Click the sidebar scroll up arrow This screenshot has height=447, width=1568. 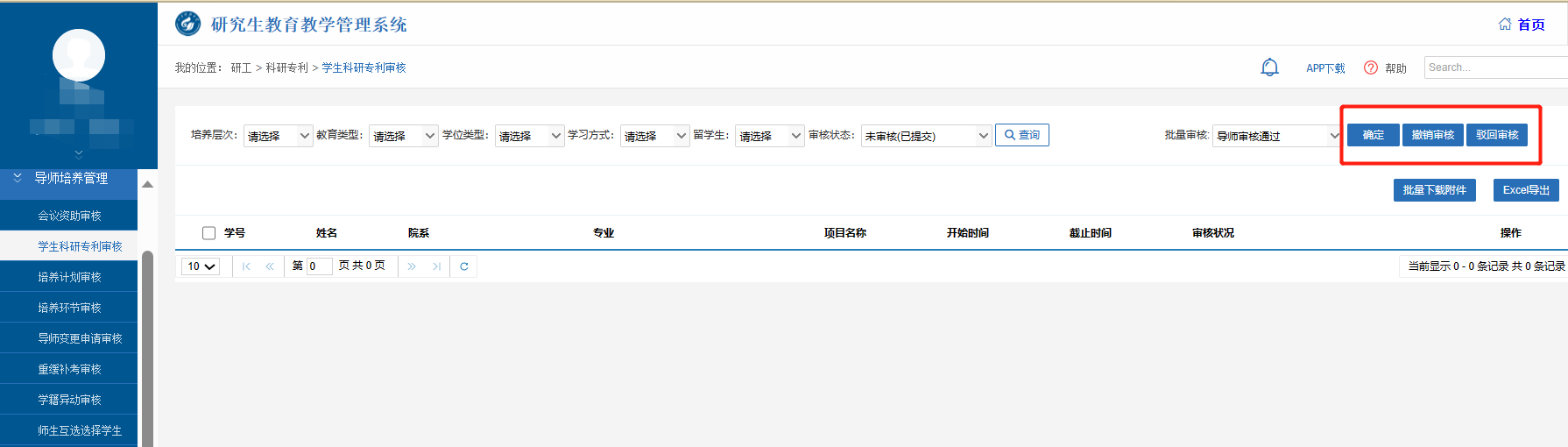147,184
